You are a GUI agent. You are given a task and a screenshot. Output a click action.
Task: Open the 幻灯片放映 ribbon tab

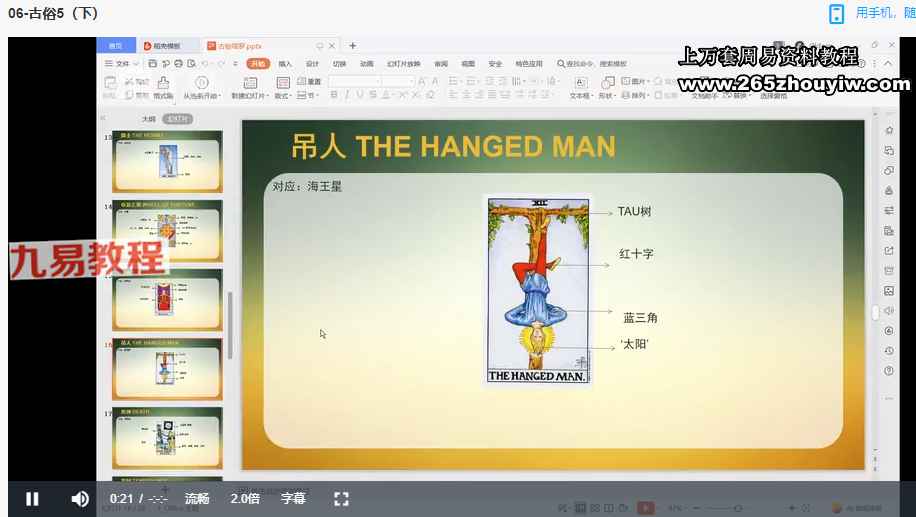tap(403, 64)
